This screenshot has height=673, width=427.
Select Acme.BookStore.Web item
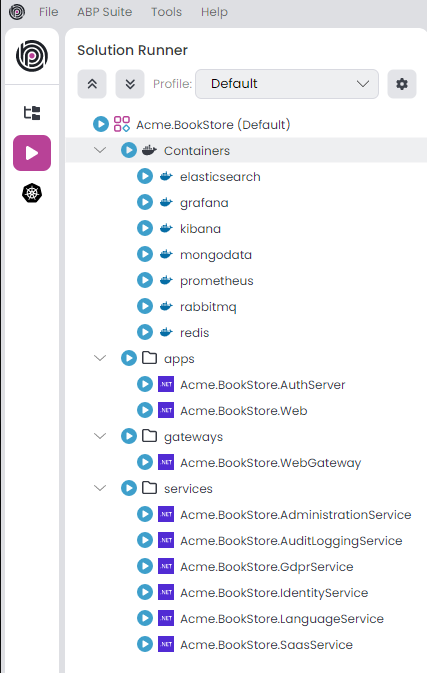click(243, 411)
